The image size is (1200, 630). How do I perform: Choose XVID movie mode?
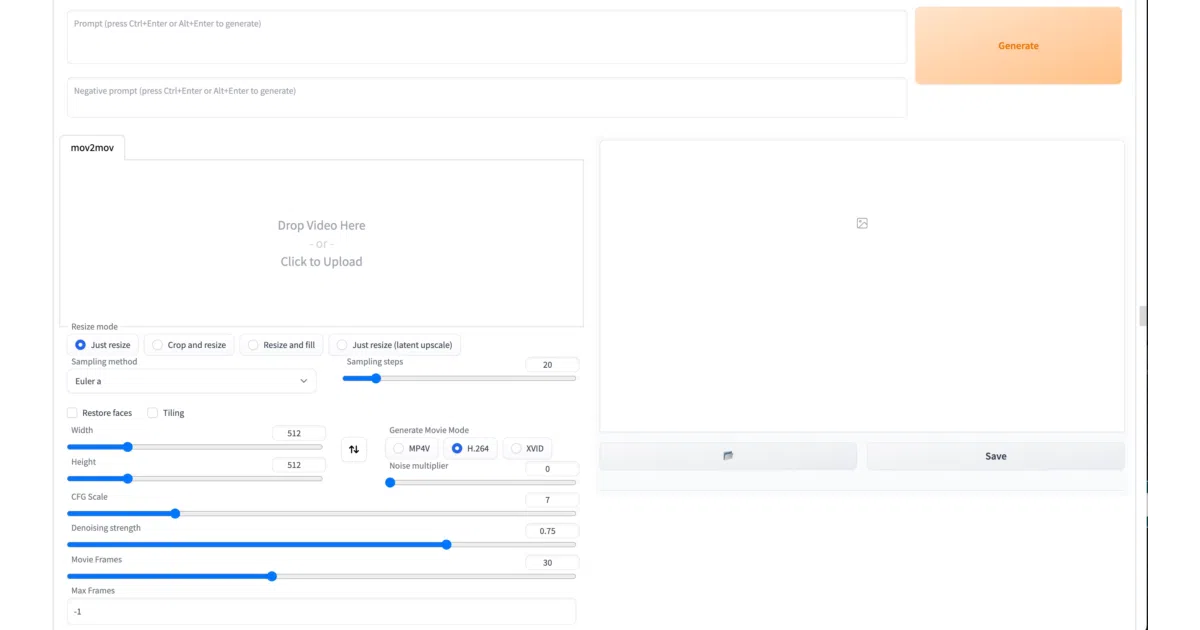pos(527,449)
